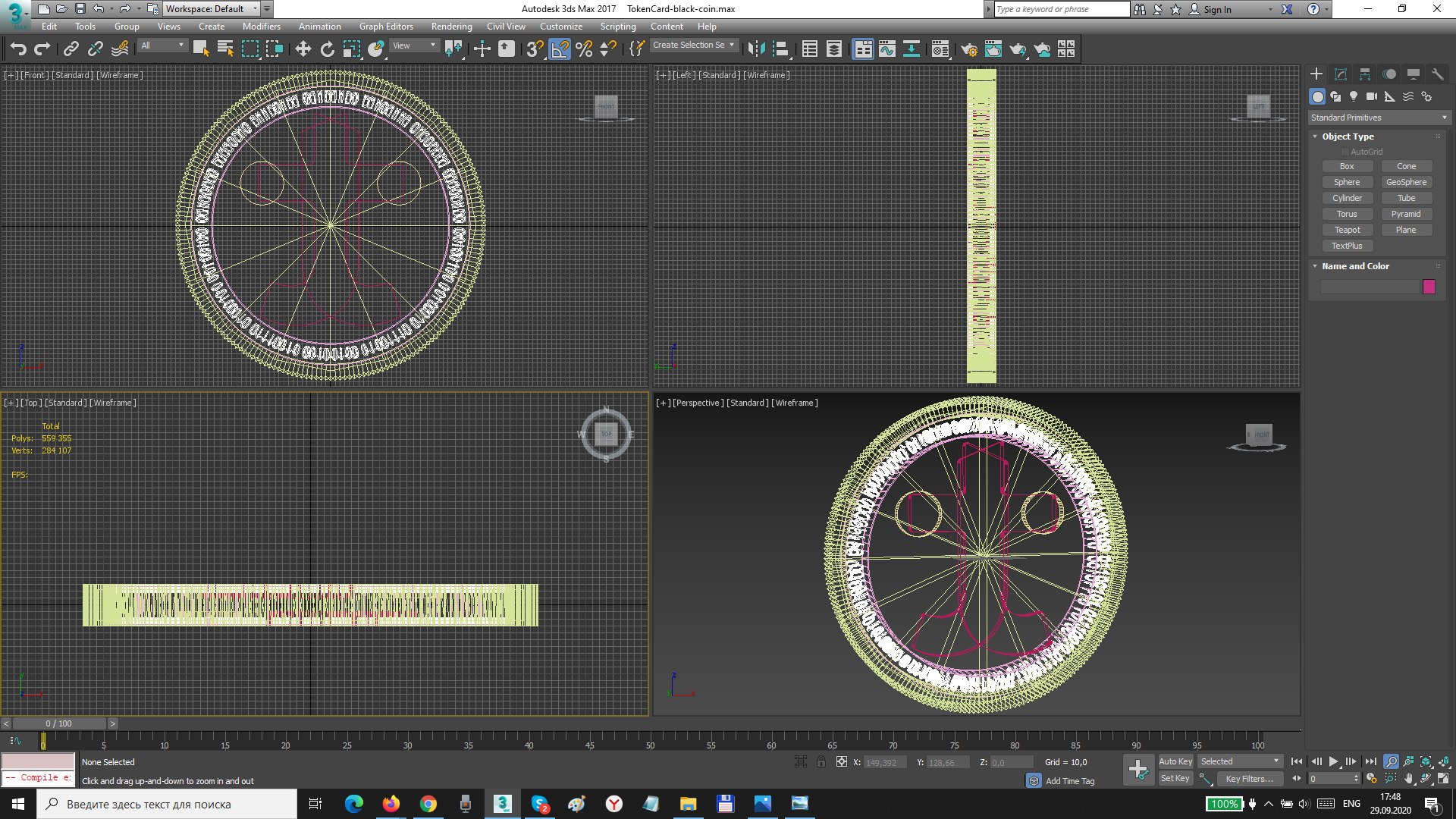Click the keyword search input field
This screenshot has width=1456, height=819.
pos(1062,9)
